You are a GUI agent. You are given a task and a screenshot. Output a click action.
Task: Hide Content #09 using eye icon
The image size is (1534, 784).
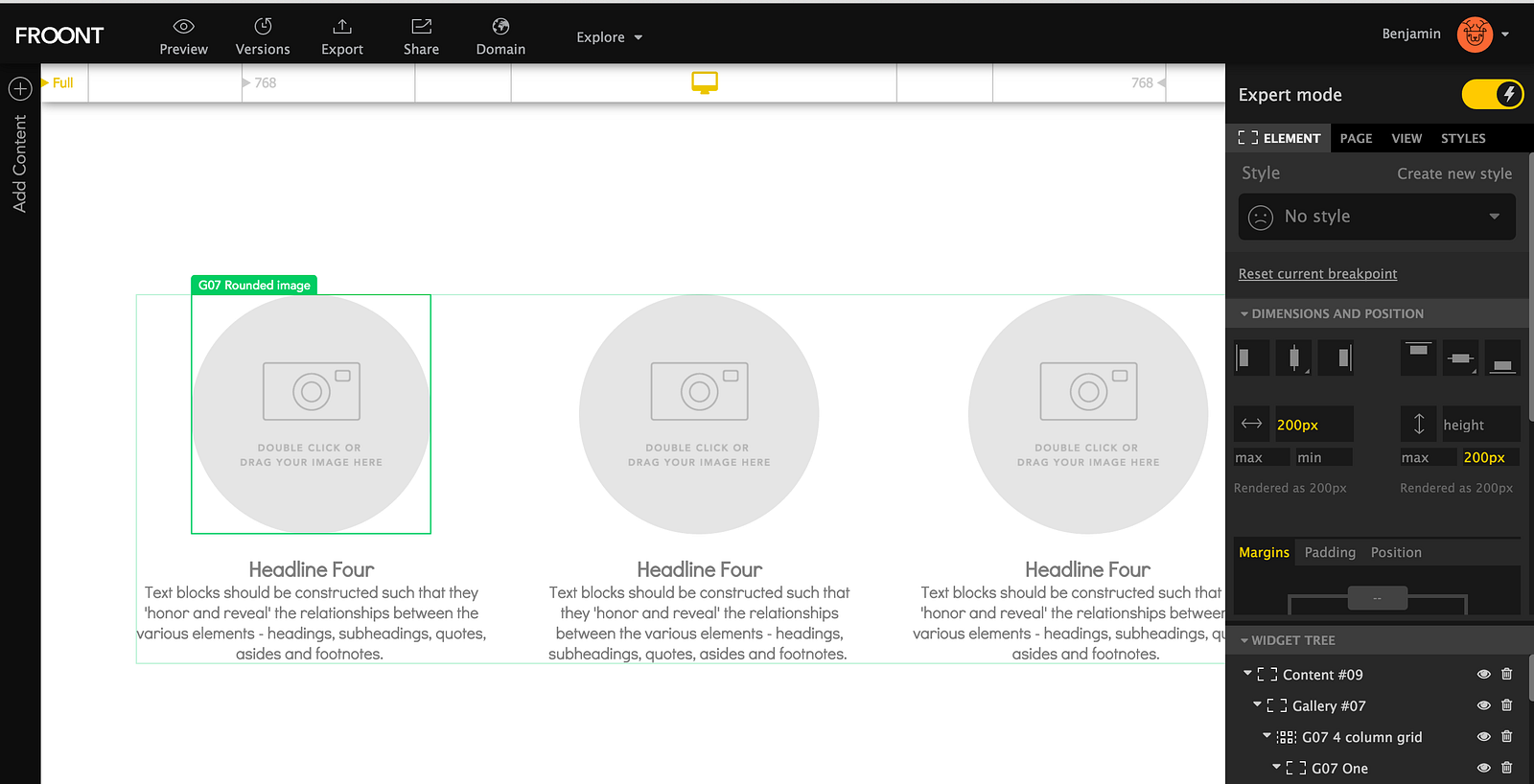tap(1483, 675)
